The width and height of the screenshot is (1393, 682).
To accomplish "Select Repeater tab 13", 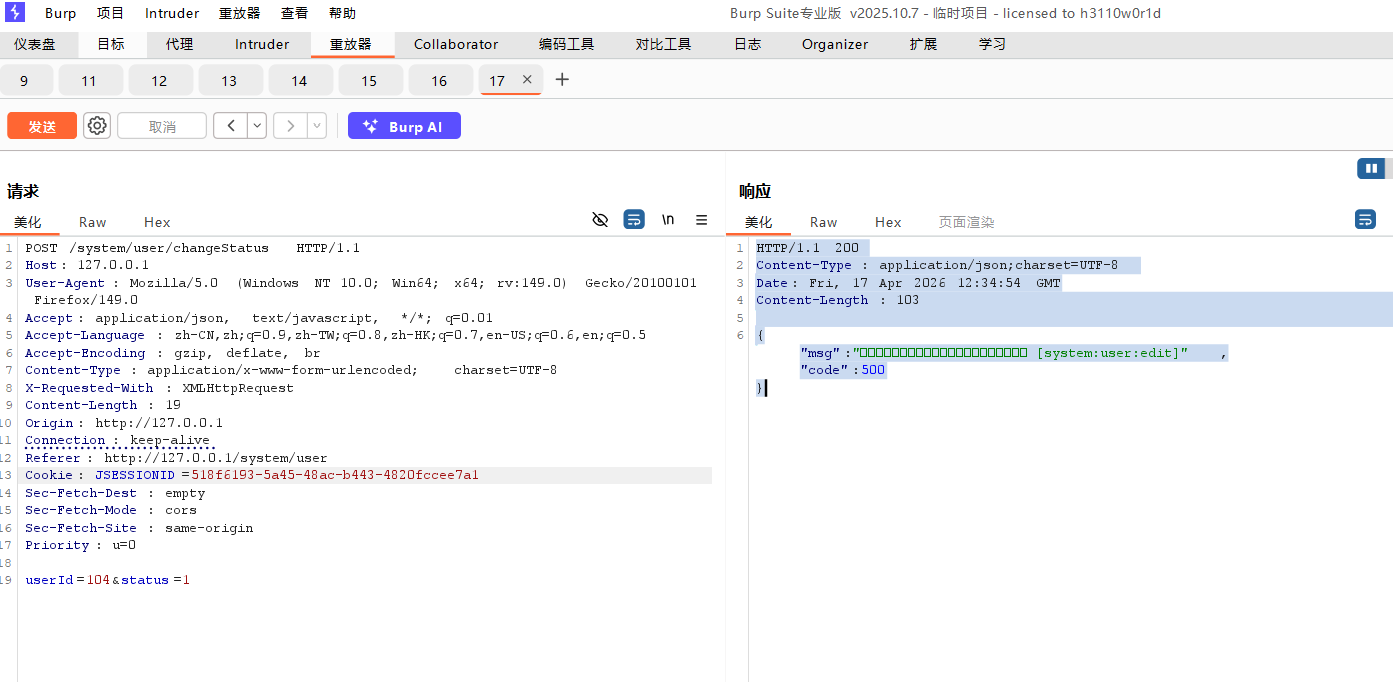I will pyautogui.click(x=229, y=80).
